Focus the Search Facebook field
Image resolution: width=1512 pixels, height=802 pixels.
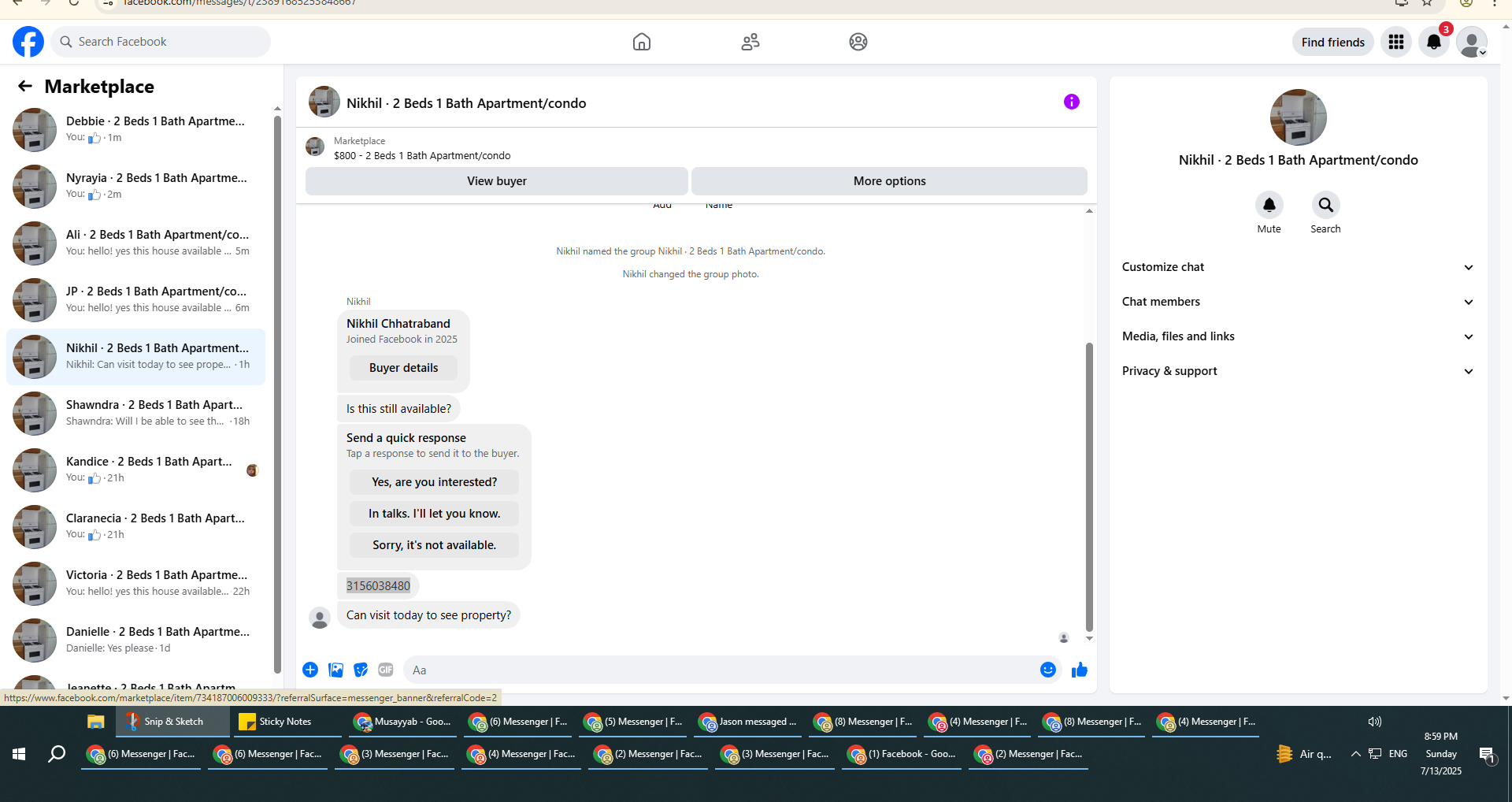(x=161, y=42)
